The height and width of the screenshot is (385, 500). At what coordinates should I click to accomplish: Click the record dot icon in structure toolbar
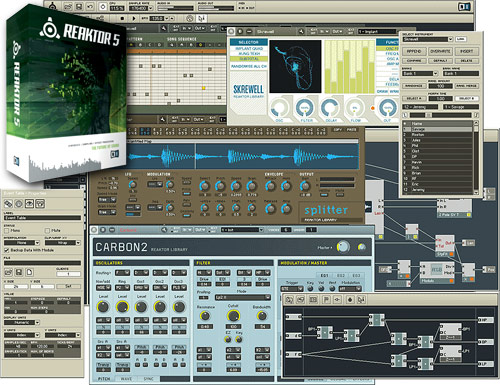(350, 300)
